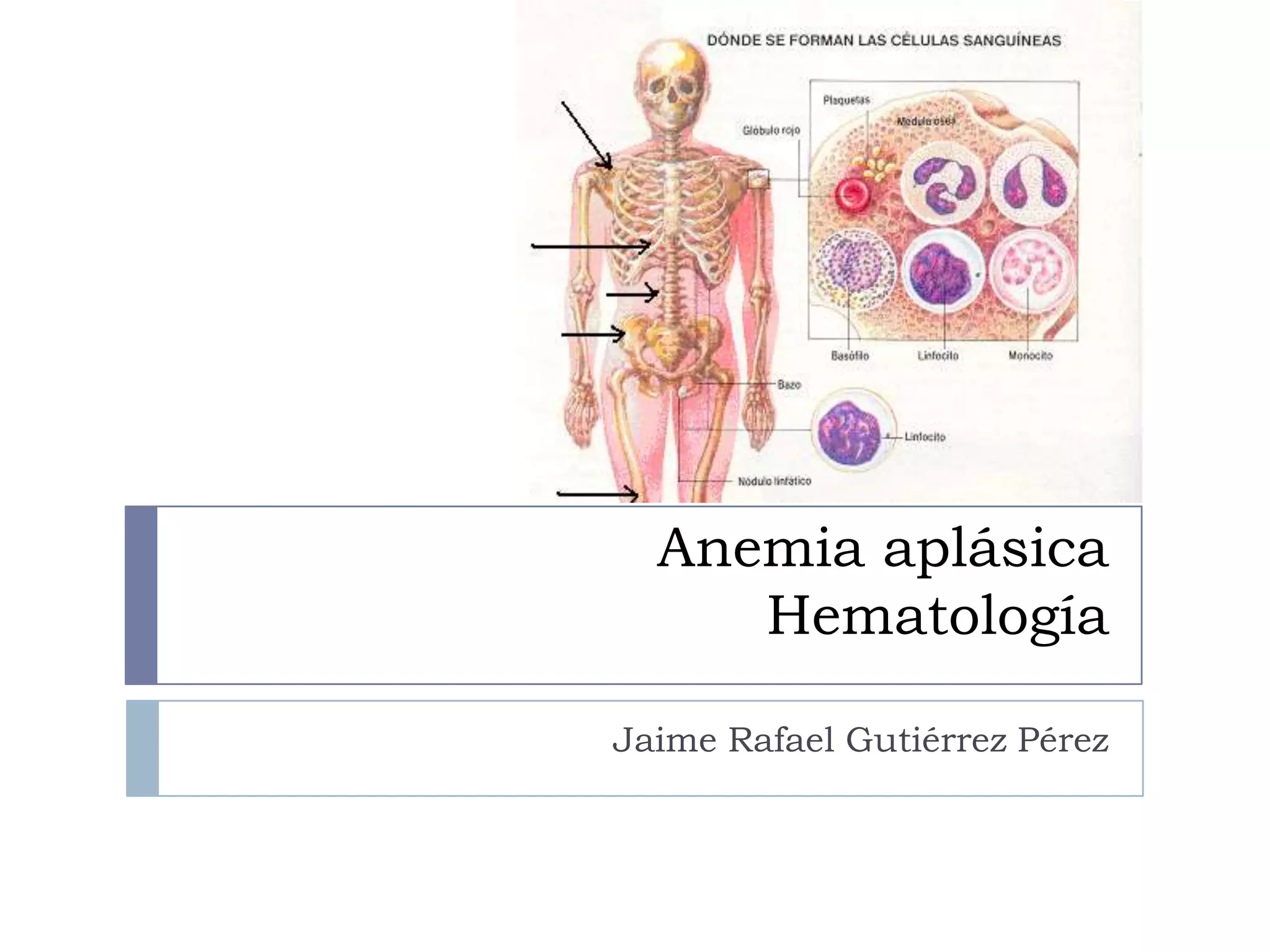Click the heading DÓNDE SE FORMAN LAS CÉLULAS SANGUÍNEAS
The width and height of the screenshot is (1270, 952).
[884, 41]
